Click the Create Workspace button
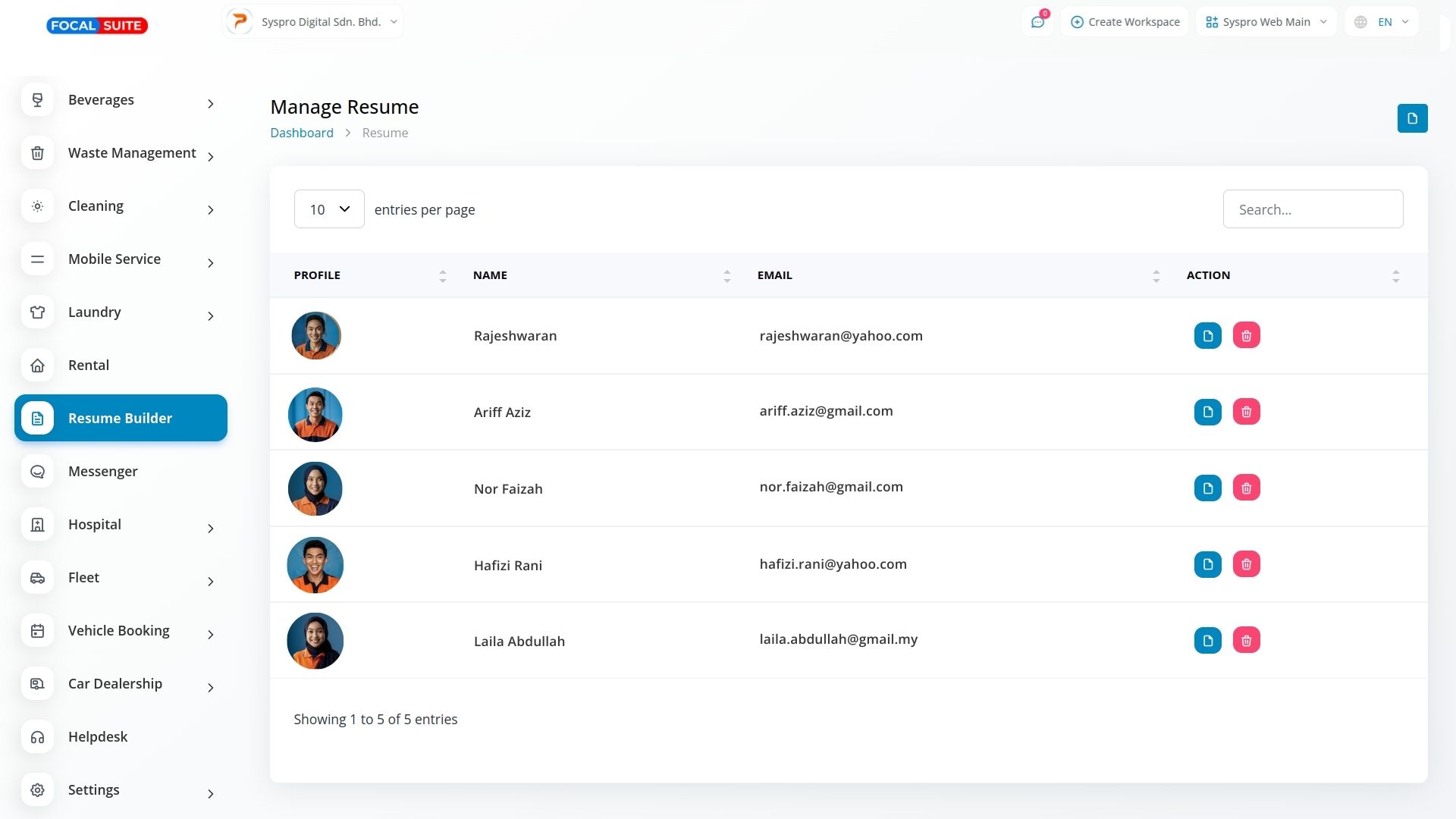 1125,22
